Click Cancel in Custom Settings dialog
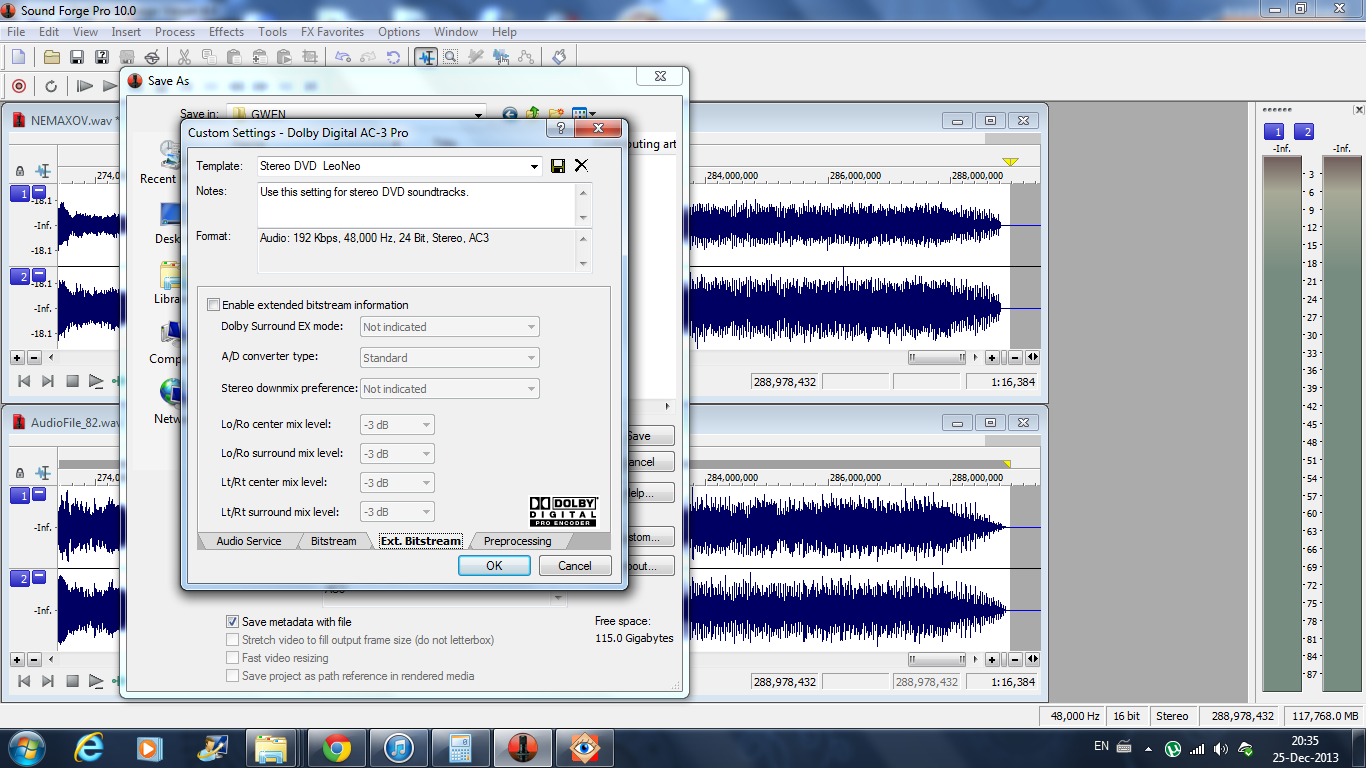1366x768 pixels. pos(575,565)
